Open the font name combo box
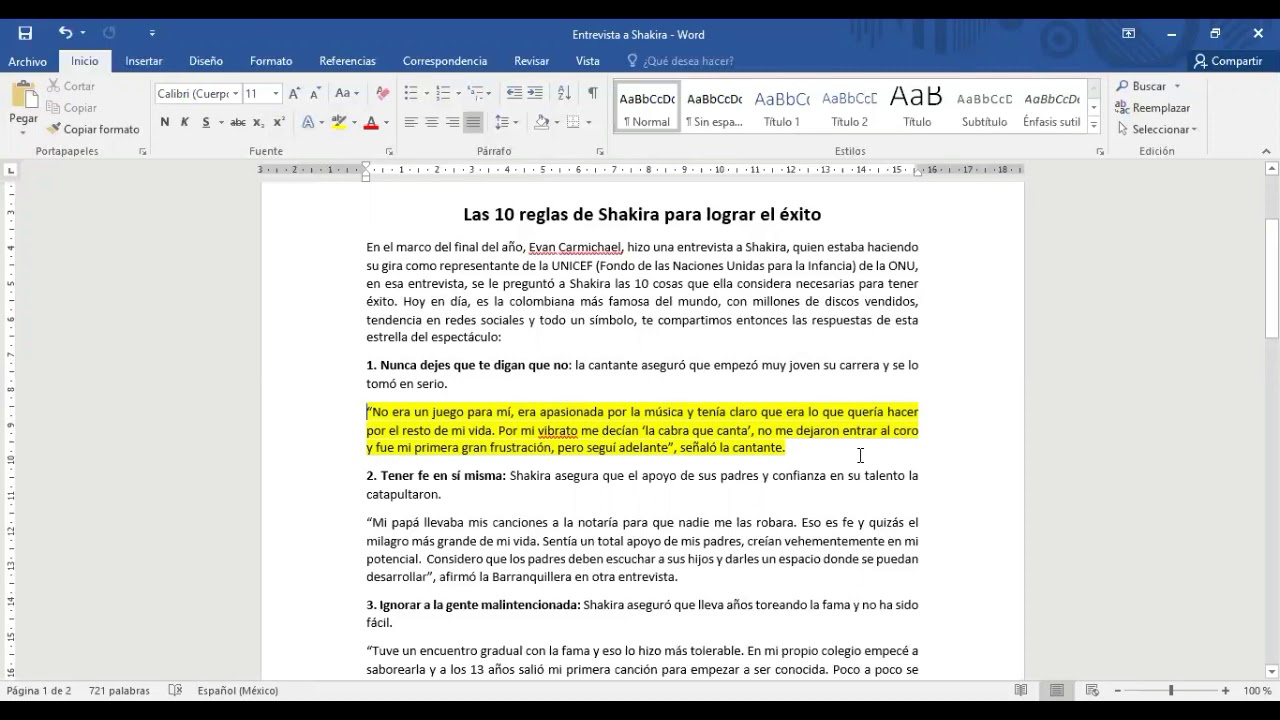Viewport: 1280px width, 720px height. click(198, 93)
